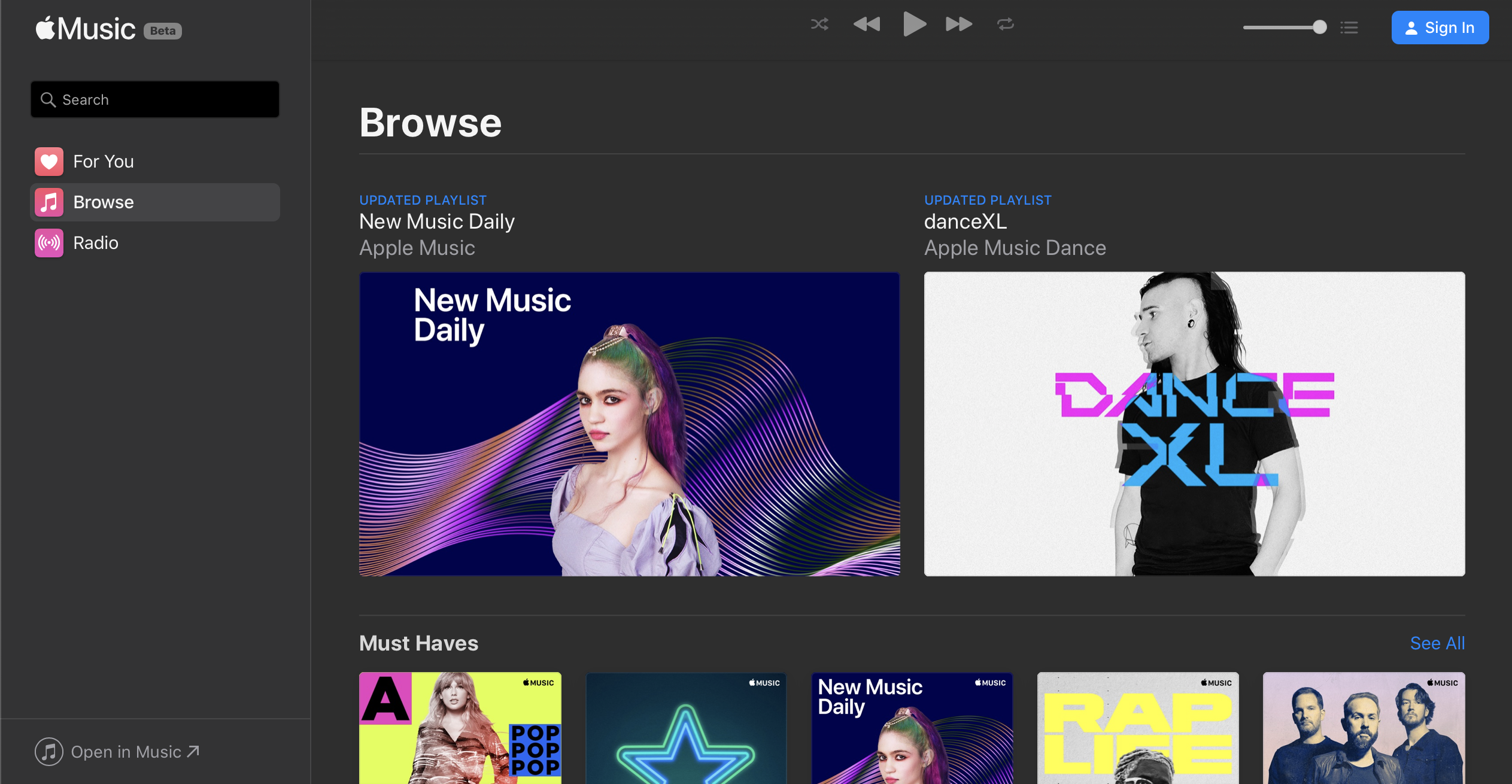Open the New Music Daily featured artwork

pos(630,424)
